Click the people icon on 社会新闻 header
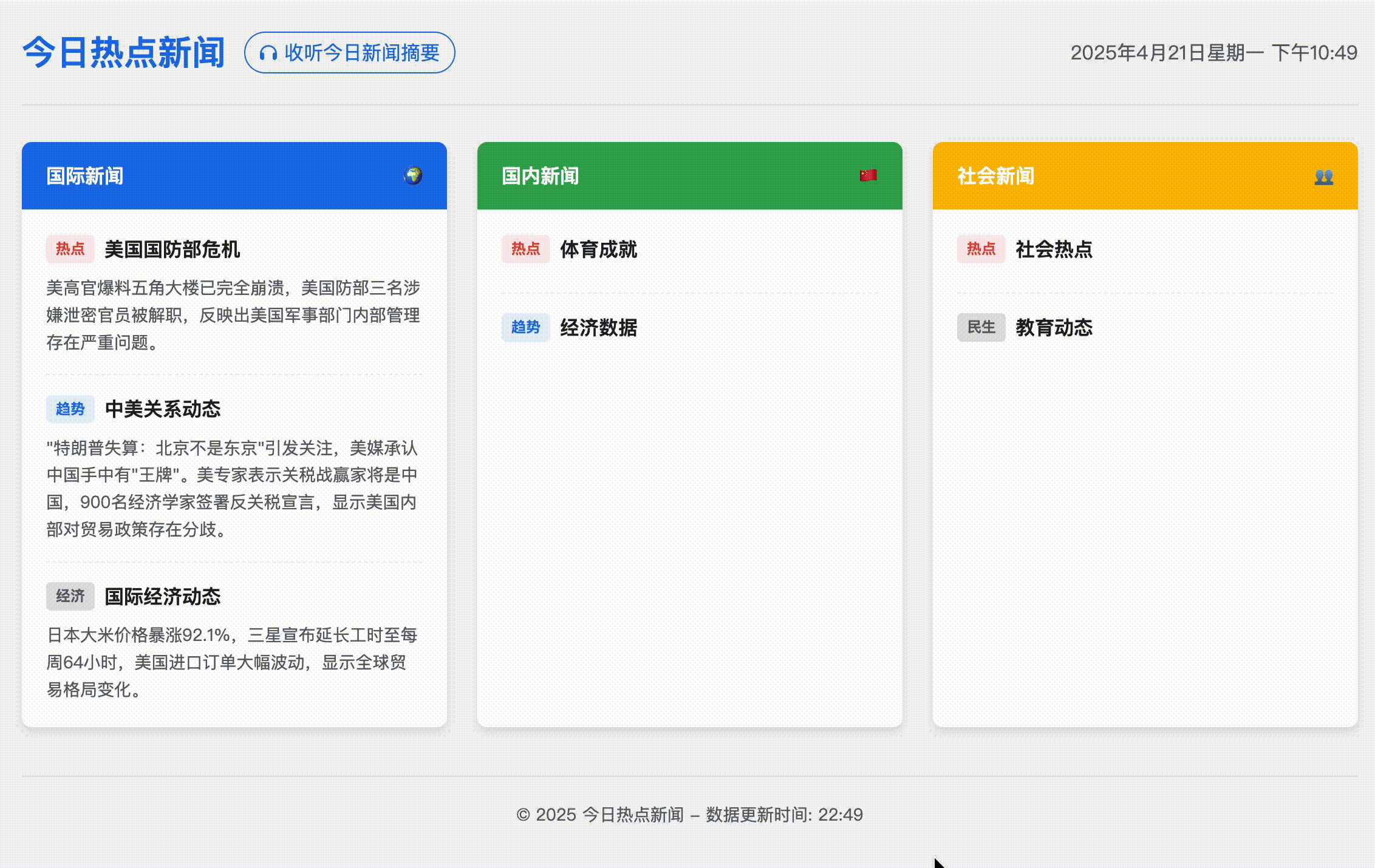1375x868 pixels. (x=1323, y=176)
